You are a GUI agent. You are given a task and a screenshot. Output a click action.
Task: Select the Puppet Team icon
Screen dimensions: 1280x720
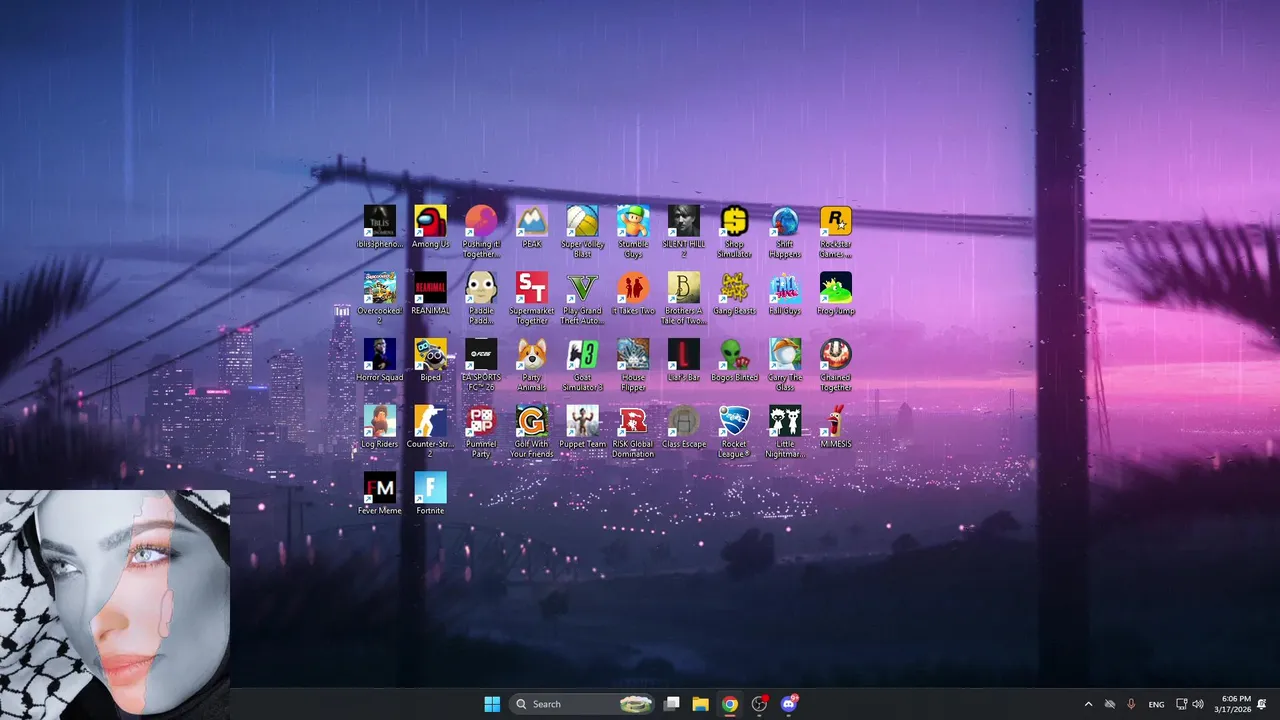coord(582,427)
